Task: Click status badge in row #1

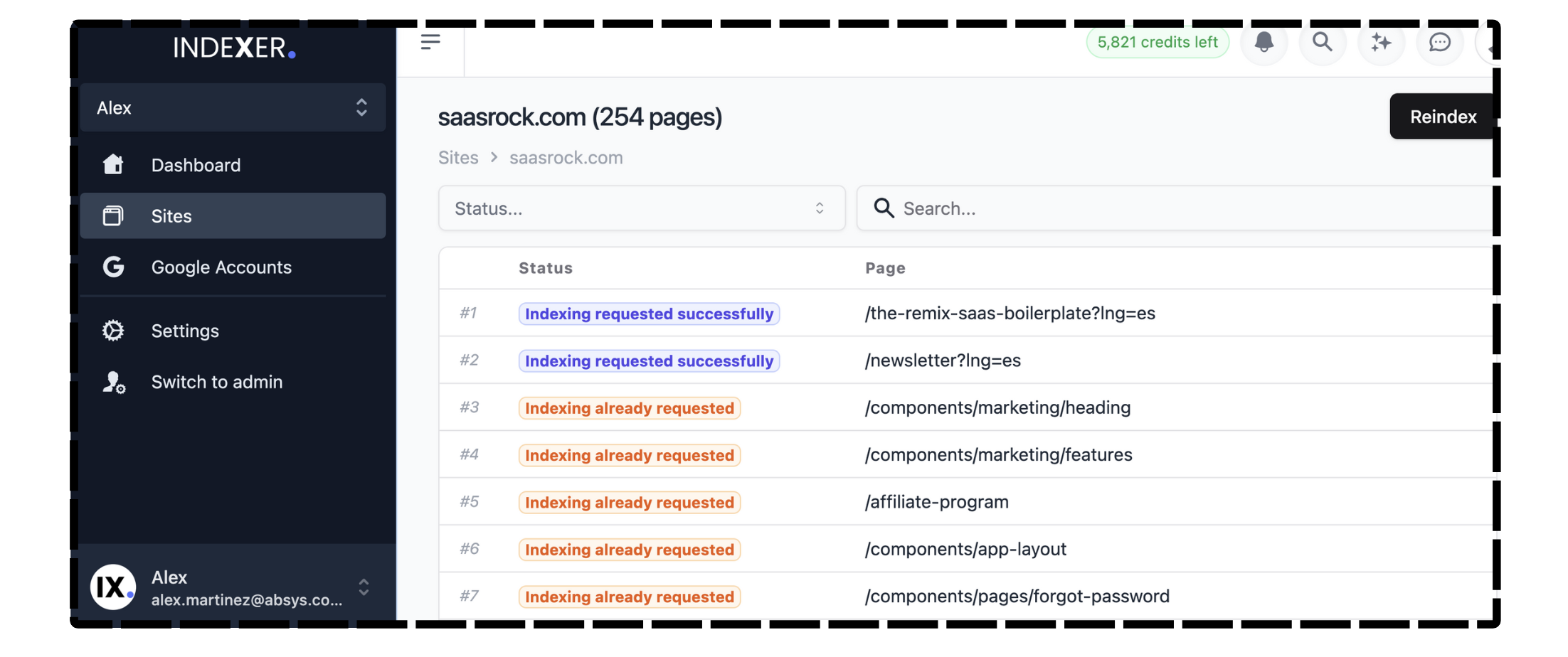Action: (x=649, y=314)
